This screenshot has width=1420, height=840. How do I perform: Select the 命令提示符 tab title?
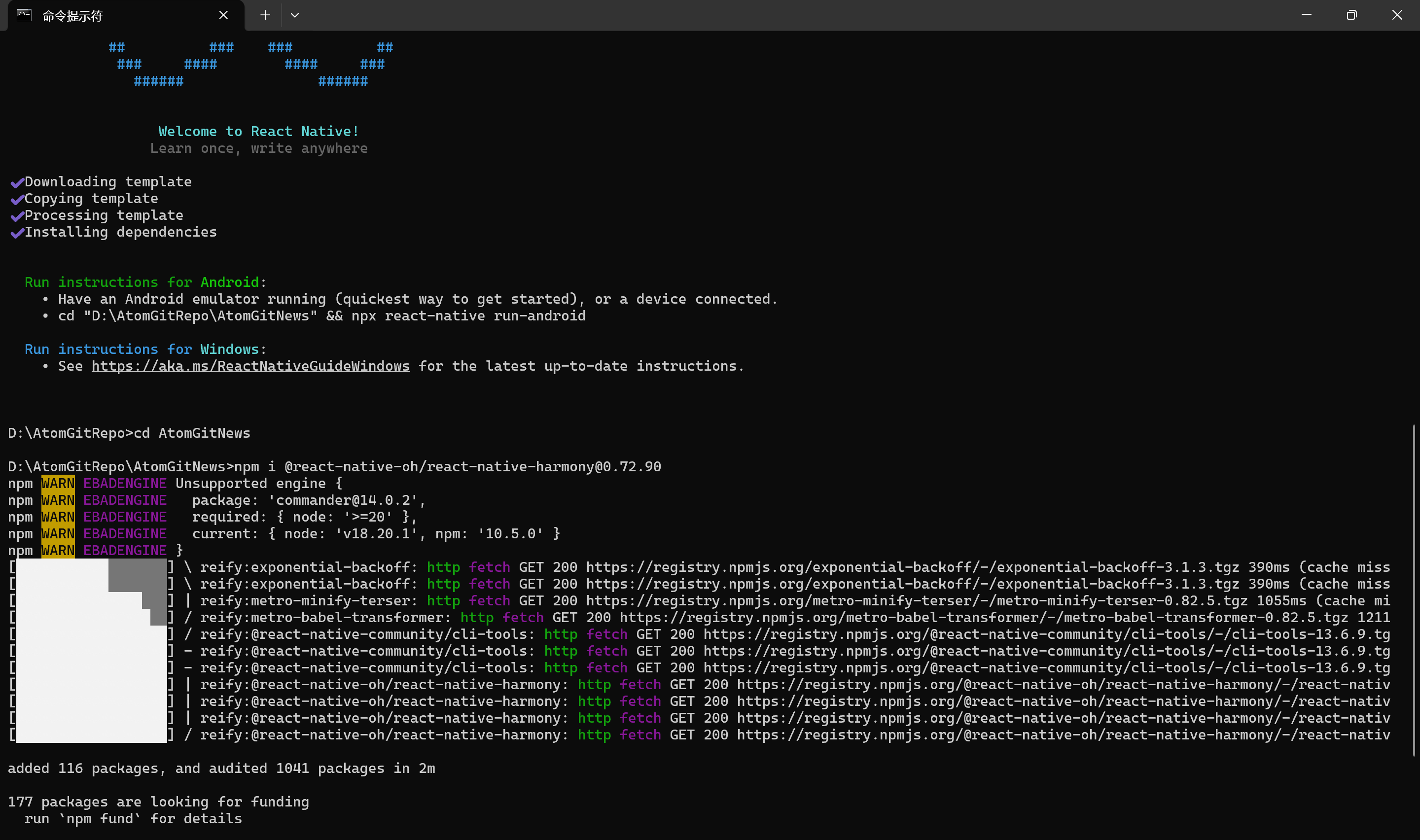[72, 16]
